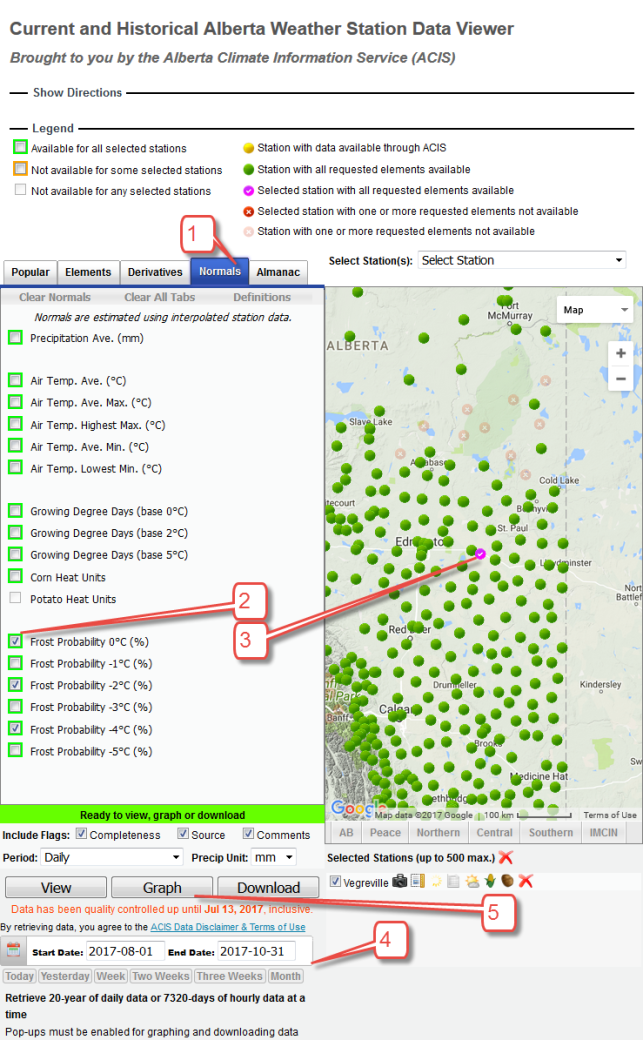
Task: Click the Start Date field
Action: point(124,951)
